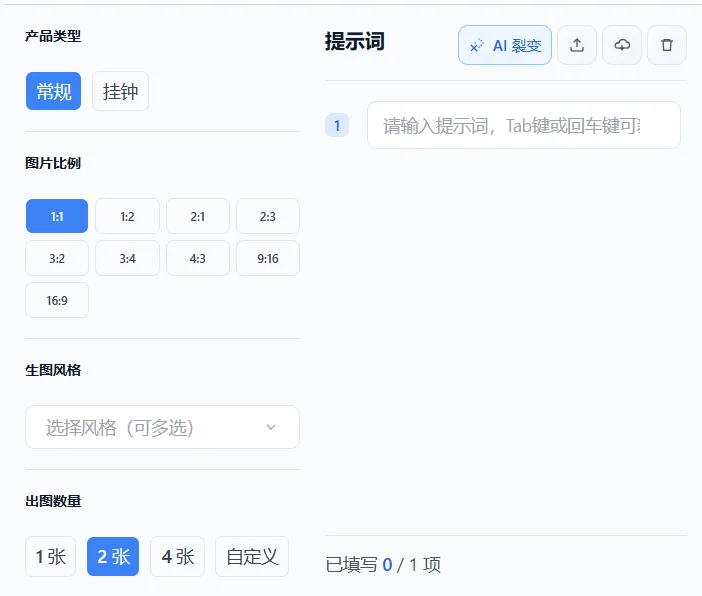The image size is (702, 596).
Task: Choose the 1:1 image ratio
Action: click(x=57, y=216)
